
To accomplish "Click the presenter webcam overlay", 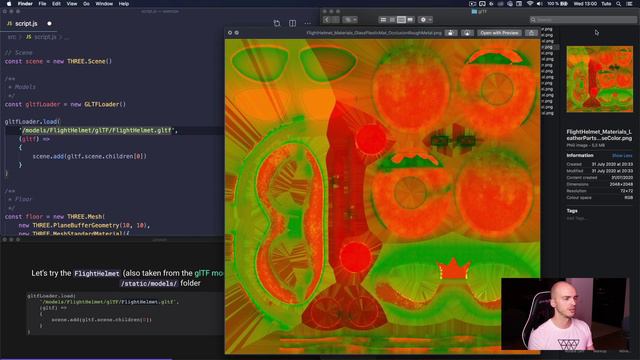I will pyautogui.click(x=564, y=314).
